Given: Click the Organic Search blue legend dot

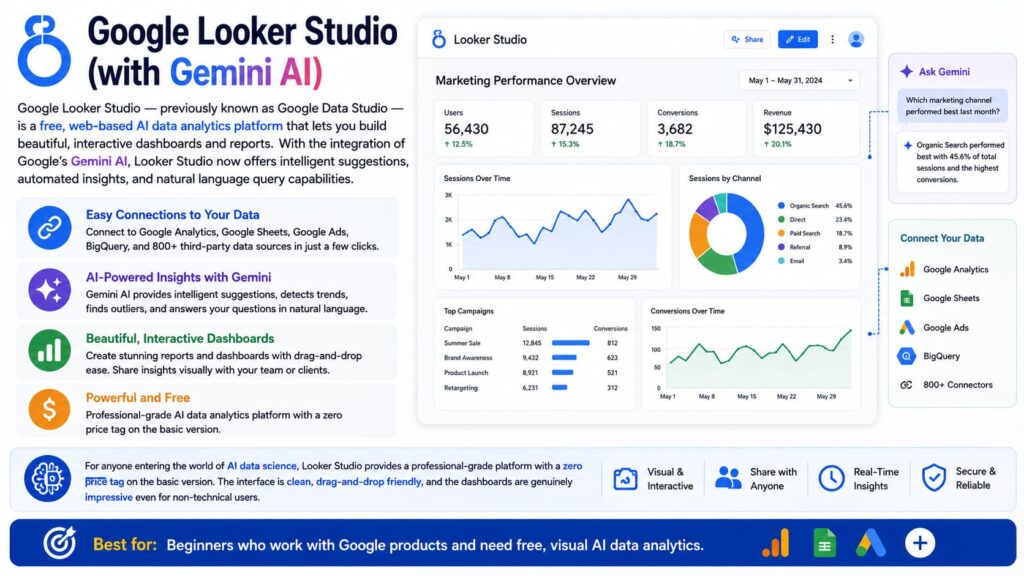Looking at the screenshot, I should (781, 206).
